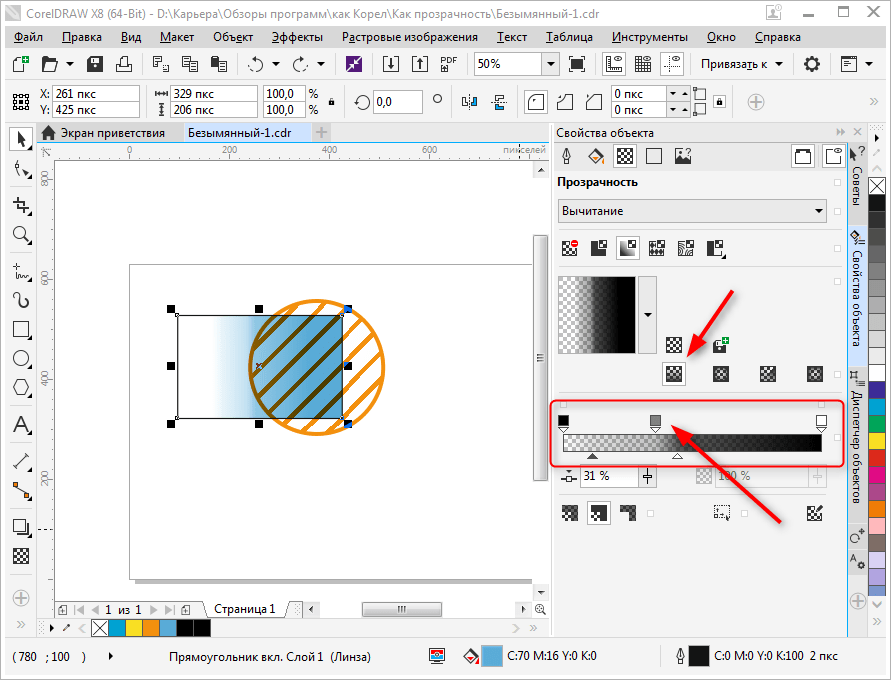The width and height of the screenshot is (891, 680).
Task: Choose the Crop tool
Action: click(20, 205)
